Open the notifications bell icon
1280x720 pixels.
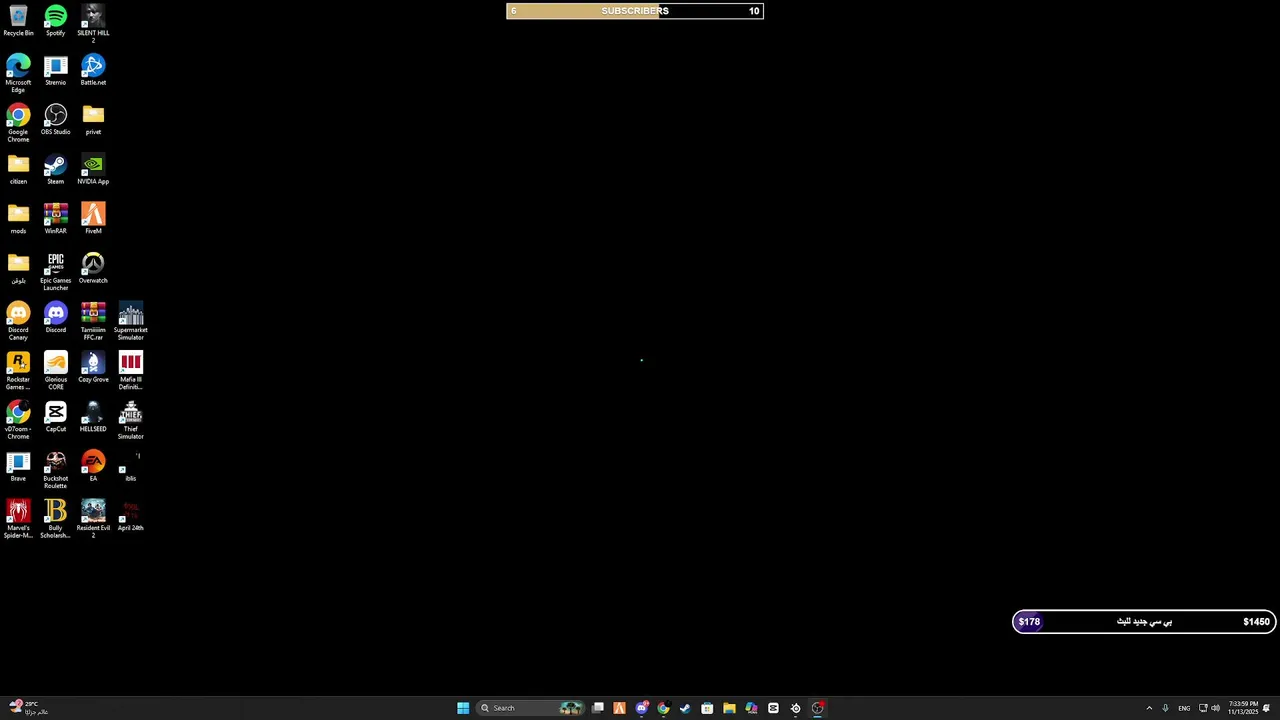click(x=1267, y=708)
